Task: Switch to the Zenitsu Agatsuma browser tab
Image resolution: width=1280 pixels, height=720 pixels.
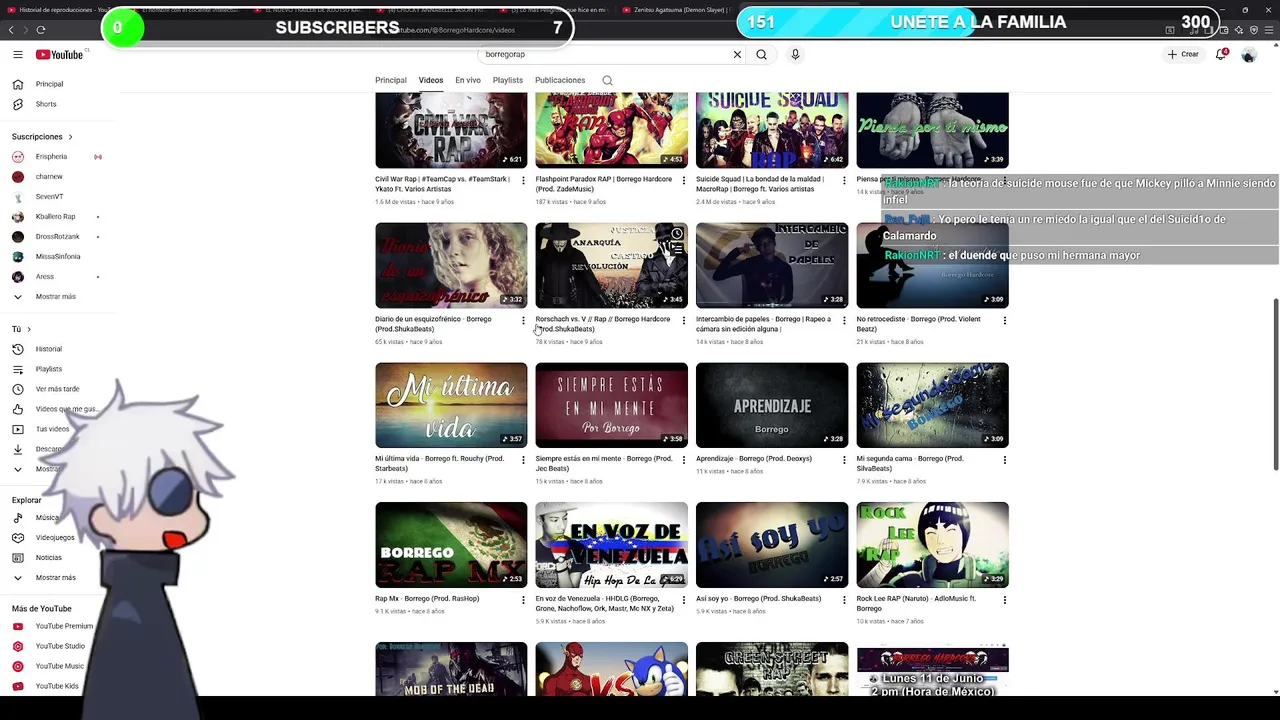Action: click(675, 10)
